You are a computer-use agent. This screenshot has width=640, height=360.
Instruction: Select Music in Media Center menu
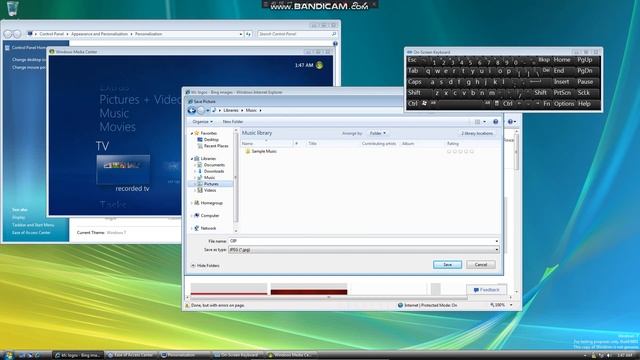click(114, 113)
